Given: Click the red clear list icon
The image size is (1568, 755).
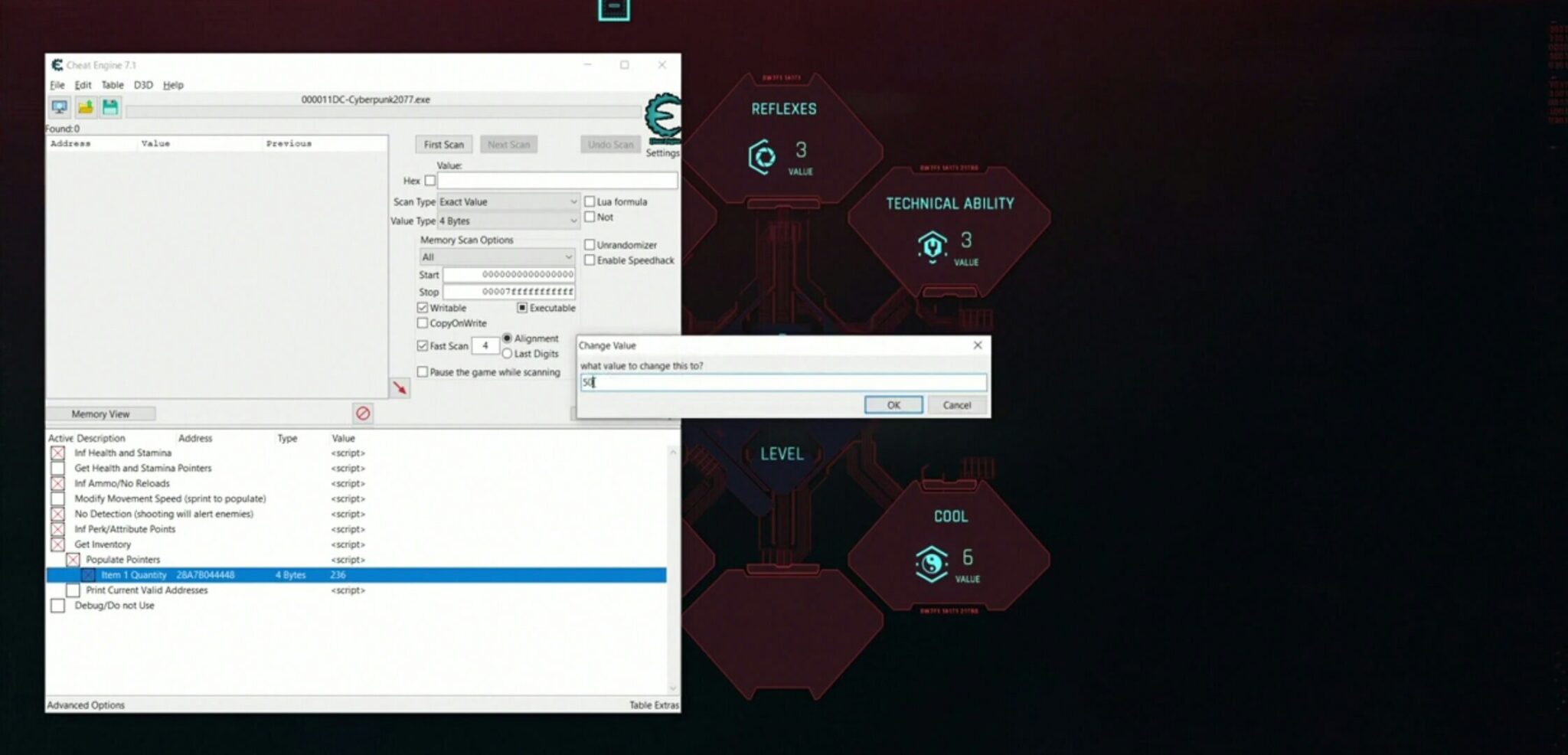Looking at the screenshot, I should coord(363,413).
